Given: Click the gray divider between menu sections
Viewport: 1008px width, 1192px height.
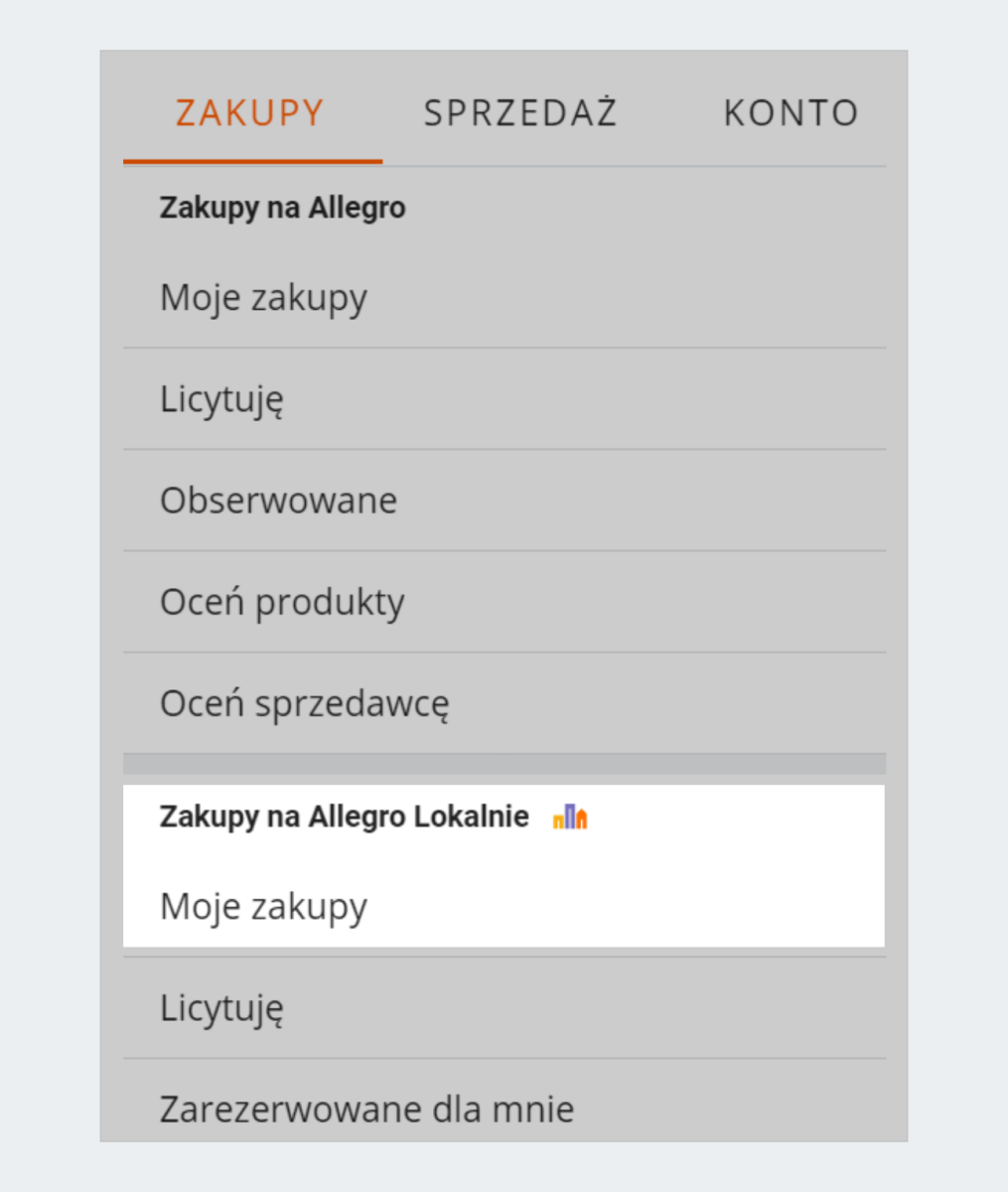Looking at the screenshot, I should 504,762.
